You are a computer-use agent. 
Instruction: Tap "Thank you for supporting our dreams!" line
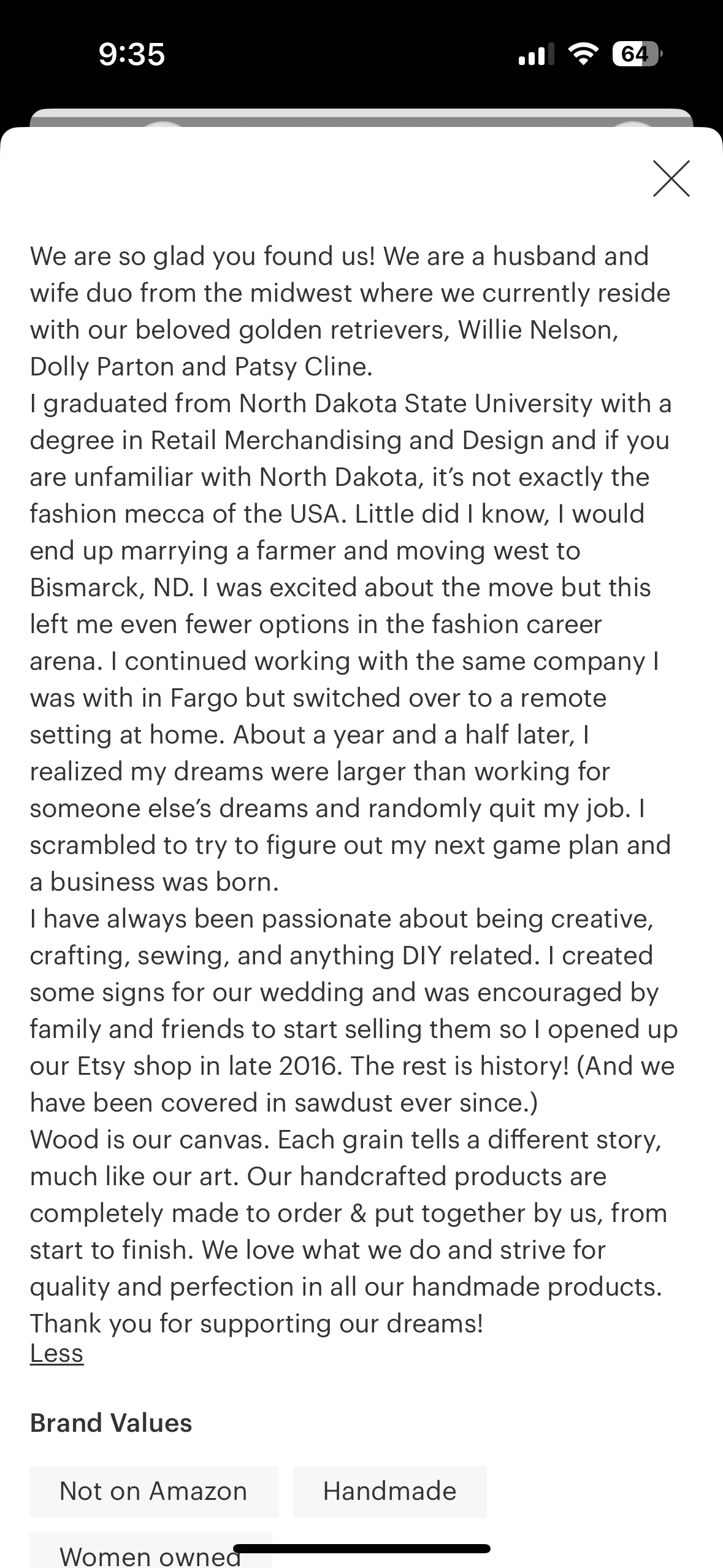pyautogui.click(x=256, y=1323)
